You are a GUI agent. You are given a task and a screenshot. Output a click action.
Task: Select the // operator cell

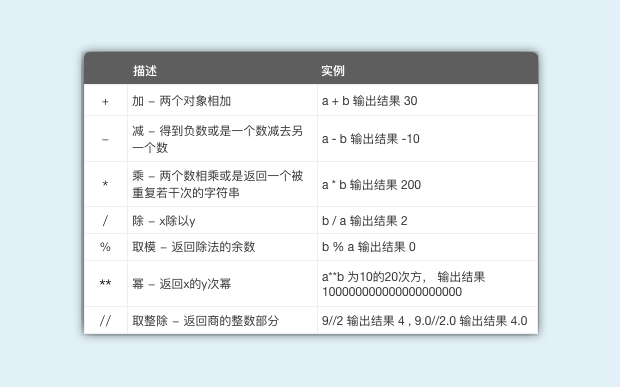coord(105,321)
